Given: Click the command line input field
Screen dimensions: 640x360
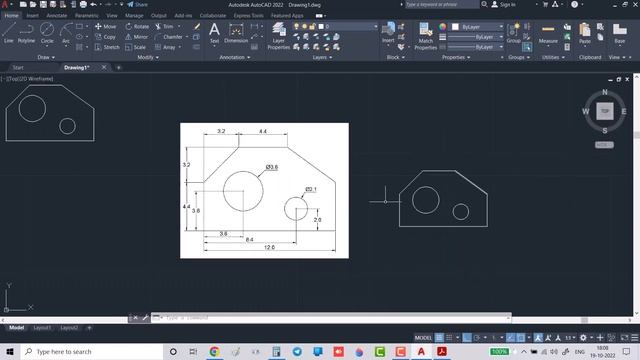Looking at the screenshot, I should coord(331,318).
